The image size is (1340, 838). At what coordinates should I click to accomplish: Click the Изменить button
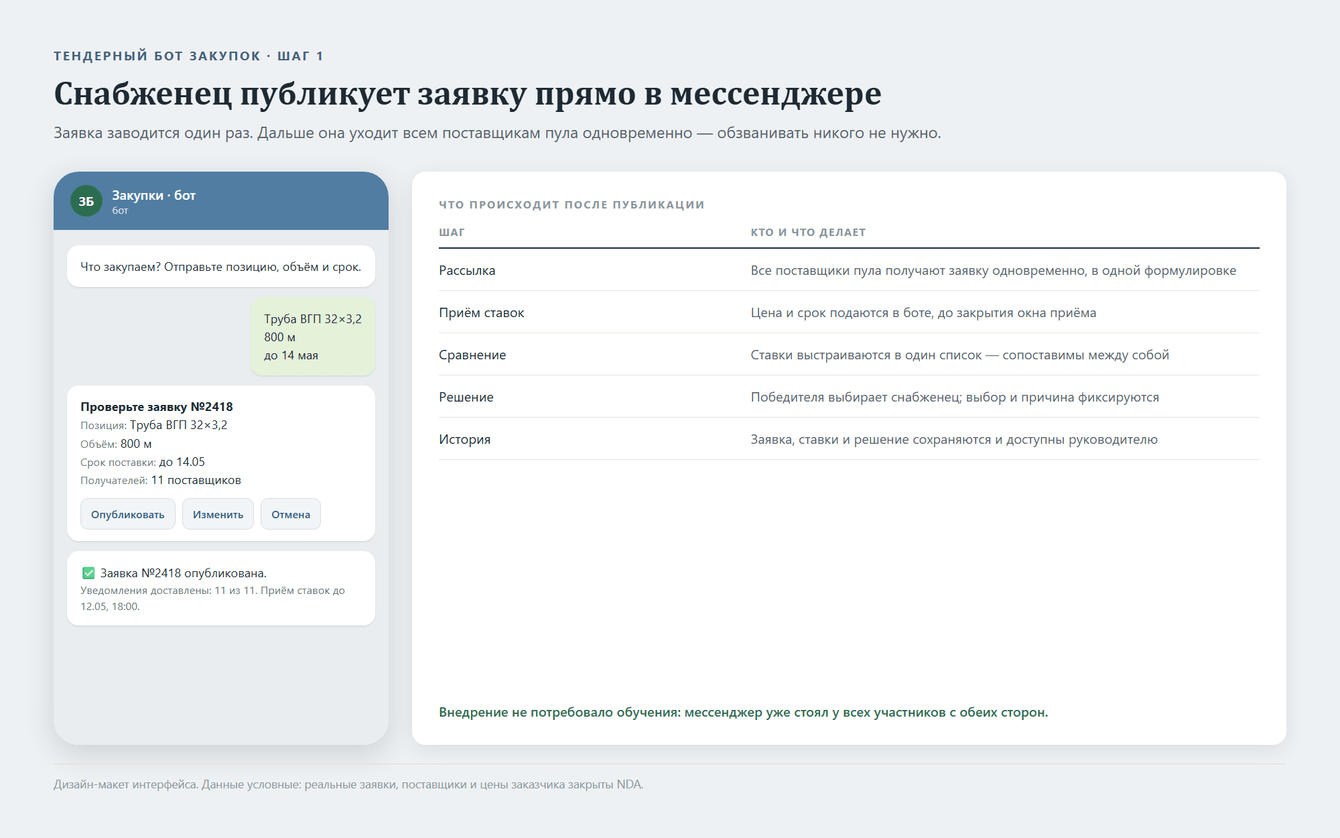pyautogui.click(x=218, y=514)
